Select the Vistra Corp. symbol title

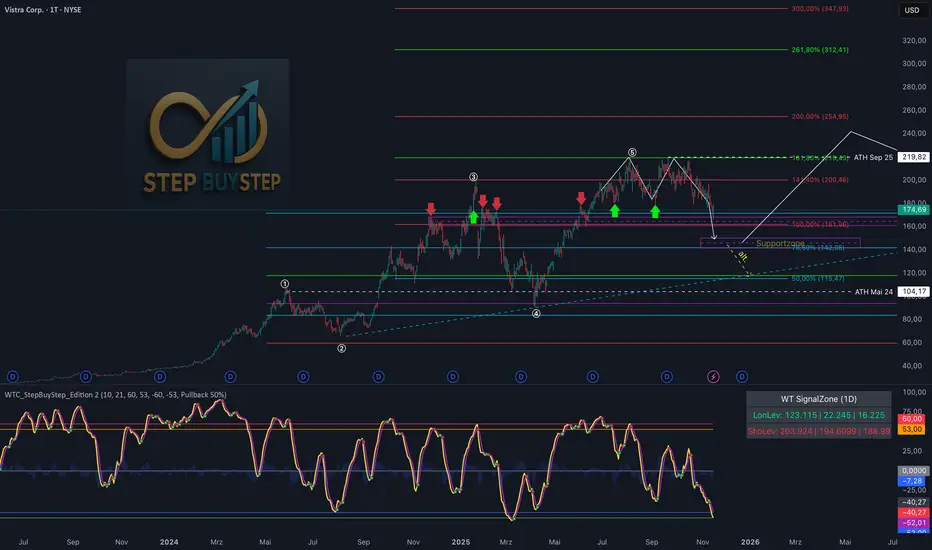point(43,10)
